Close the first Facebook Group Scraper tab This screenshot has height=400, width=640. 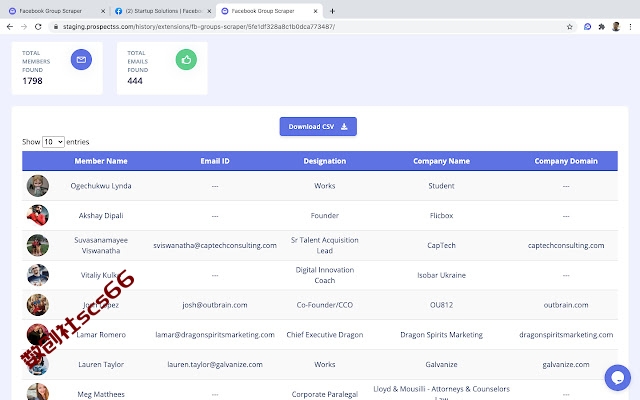pyautogui.click(x=103, y=11)
